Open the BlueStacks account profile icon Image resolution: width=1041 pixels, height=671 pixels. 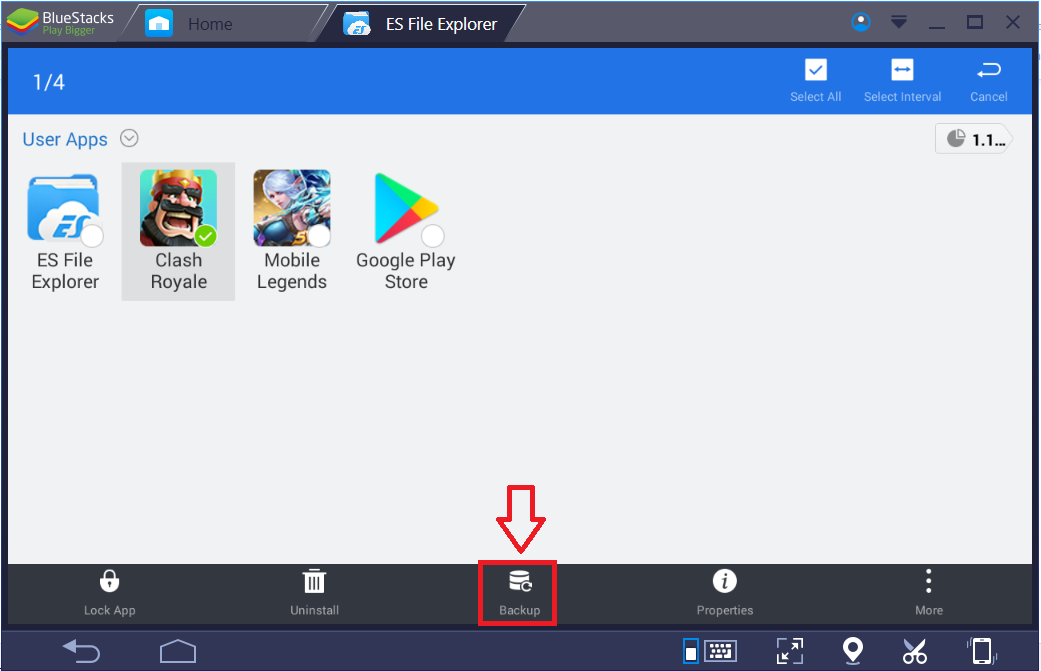[x=860, y=23]
